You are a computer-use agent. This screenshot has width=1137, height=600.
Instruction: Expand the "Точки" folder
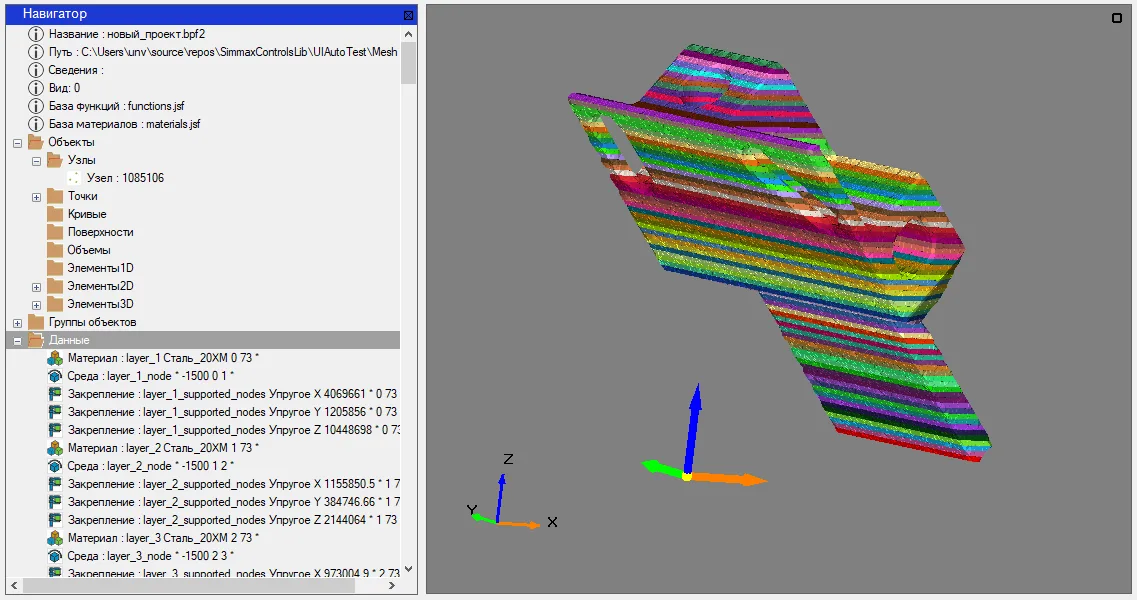point(36,197)
